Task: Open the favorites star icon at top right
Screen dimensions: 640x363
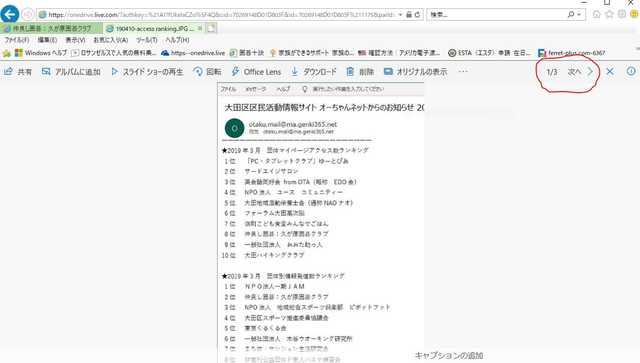Action: (609, 14)
